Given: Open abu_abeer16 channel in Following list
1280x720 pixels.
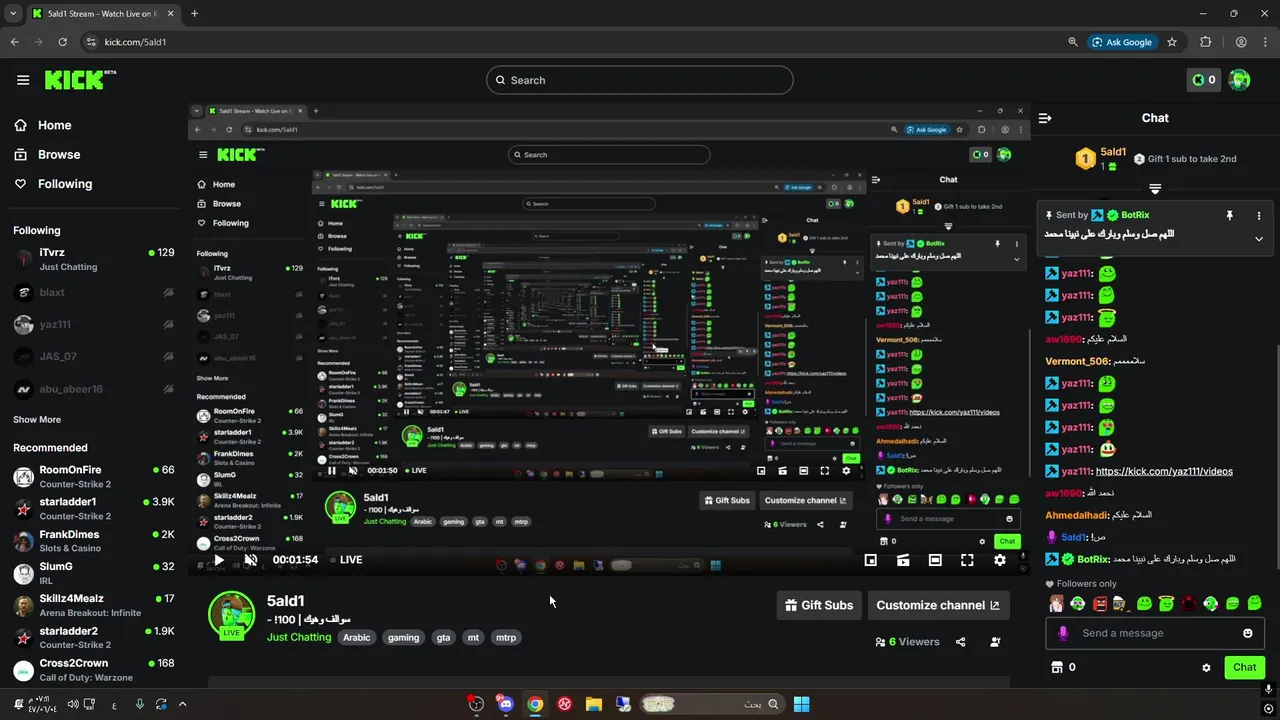Looking at the screenshot, I should pyautogui.click(x=94, y=389).
